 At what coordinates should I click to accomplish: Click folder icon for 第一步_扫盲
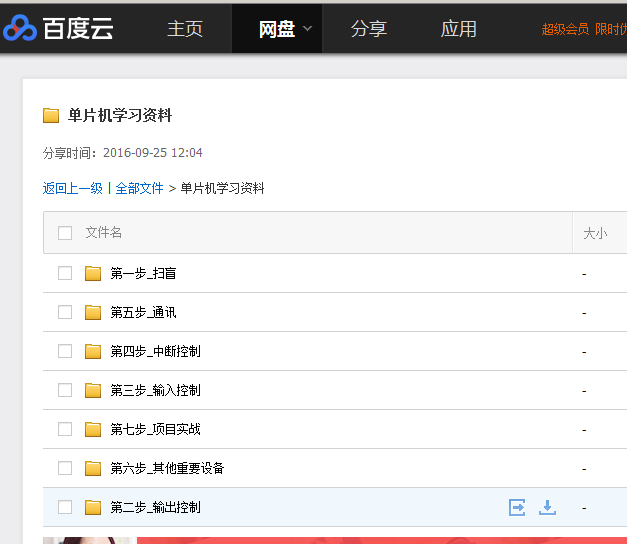(x=93, y=274)
